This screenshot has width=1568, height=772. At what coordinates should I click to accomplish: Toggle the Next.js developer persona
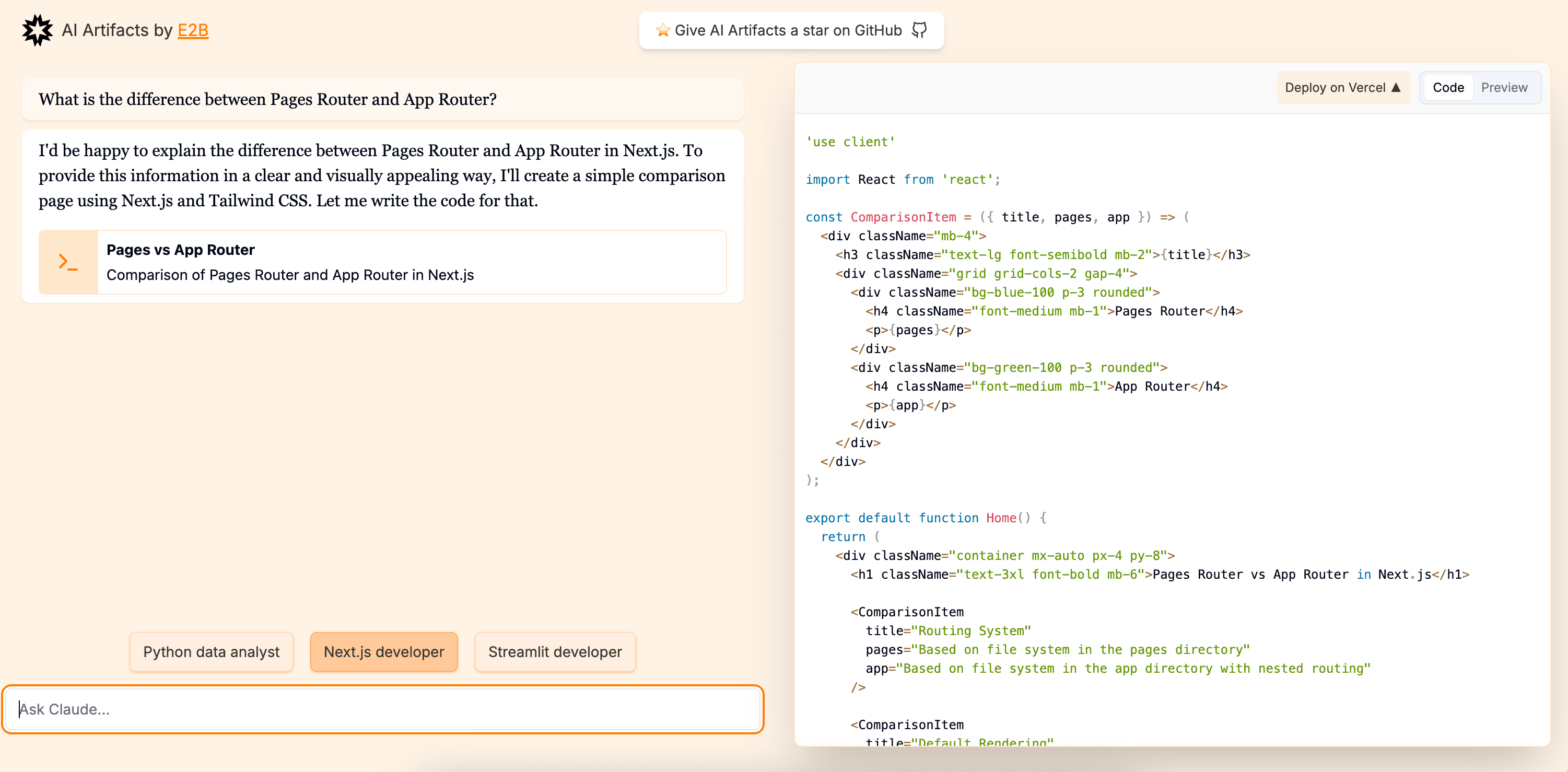click(383, 652)
